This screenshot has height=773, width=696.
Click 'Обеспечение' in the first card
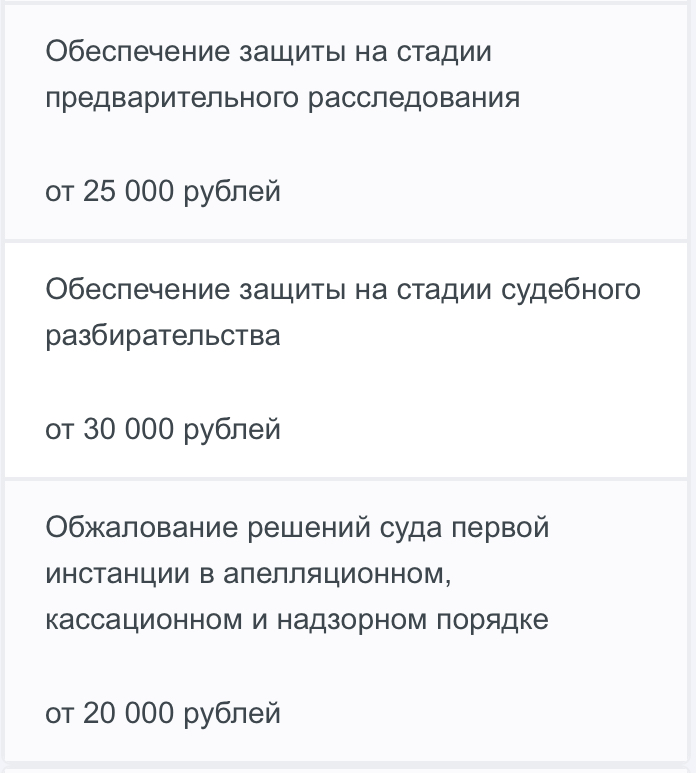pyautogui.click(x=138, y=52)
